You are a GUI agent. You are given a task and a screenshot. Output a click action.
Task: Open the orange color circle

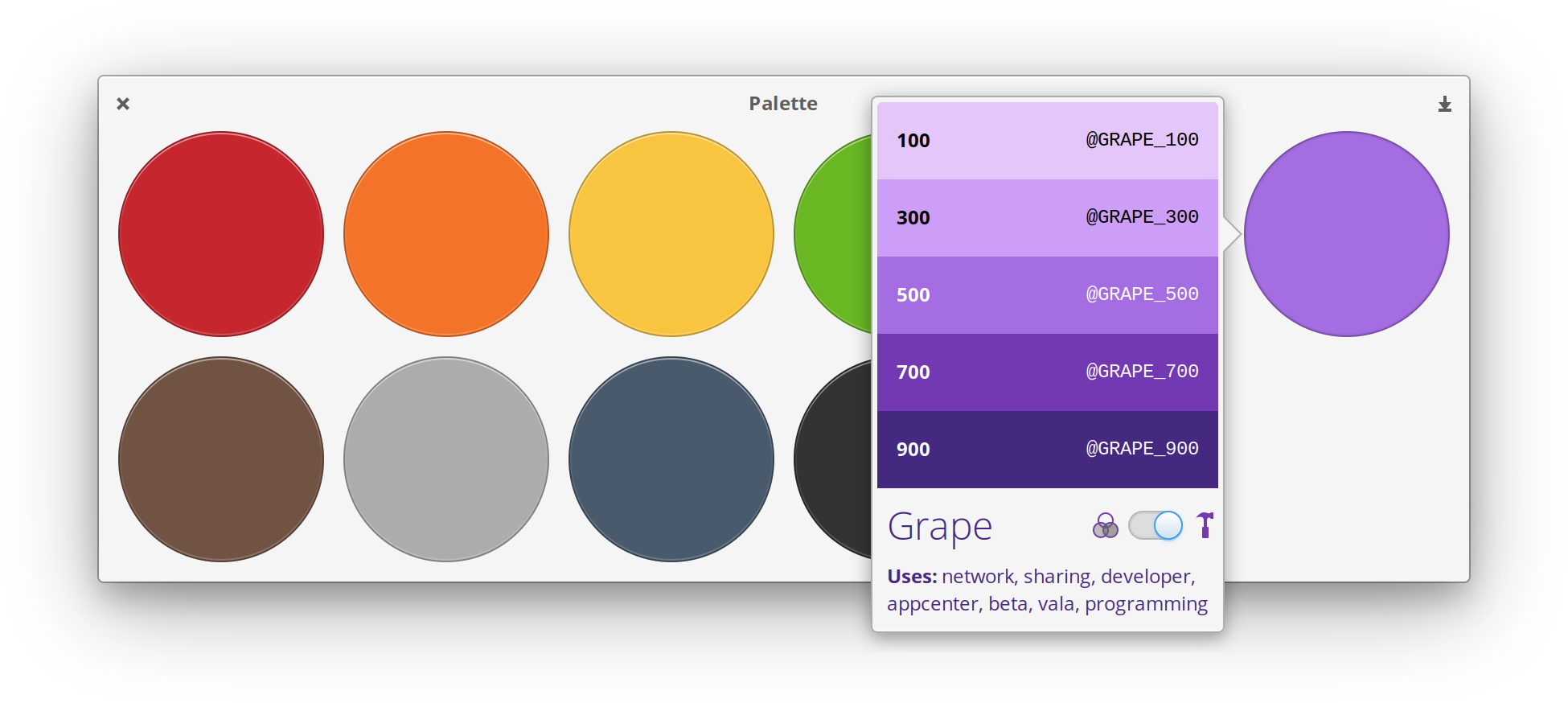point(446,234)
